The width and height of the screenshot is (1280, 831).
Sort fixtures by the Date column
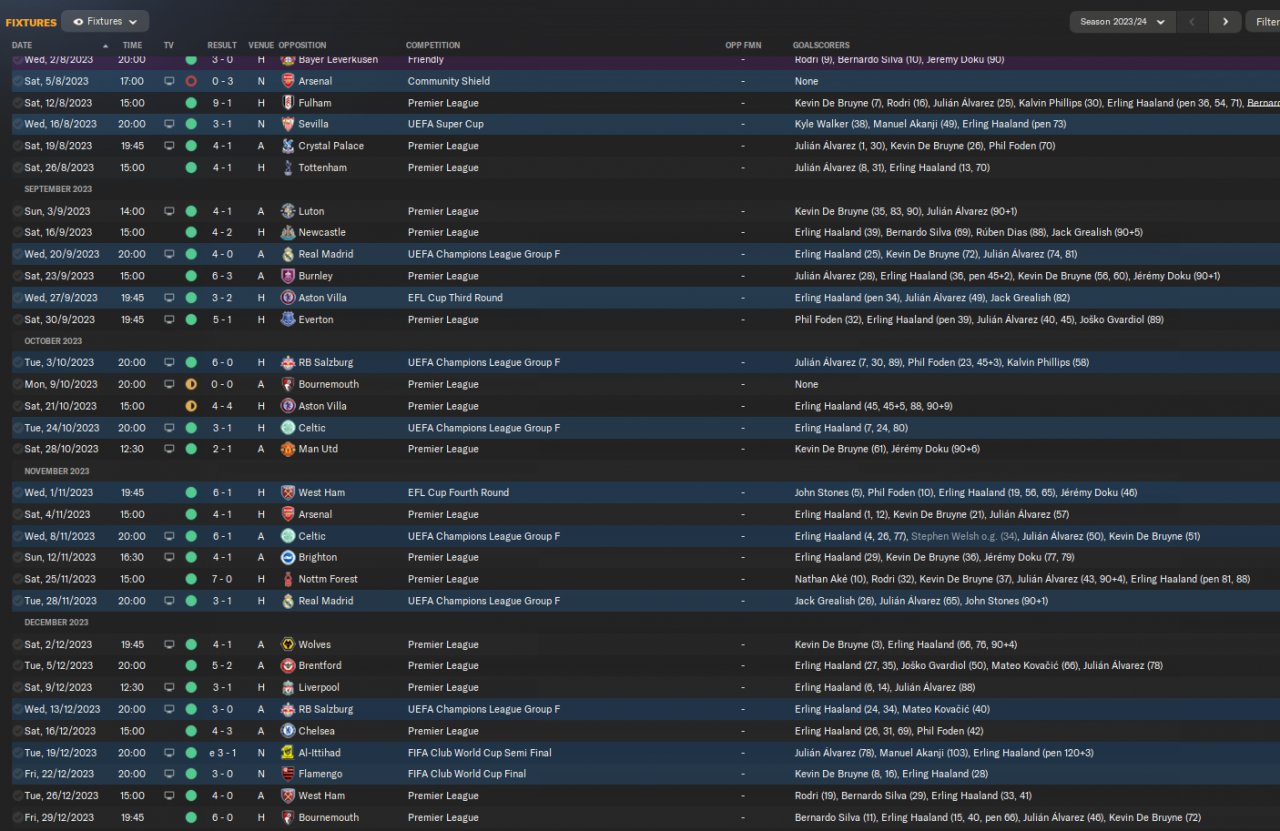click(x=22, y=45)
